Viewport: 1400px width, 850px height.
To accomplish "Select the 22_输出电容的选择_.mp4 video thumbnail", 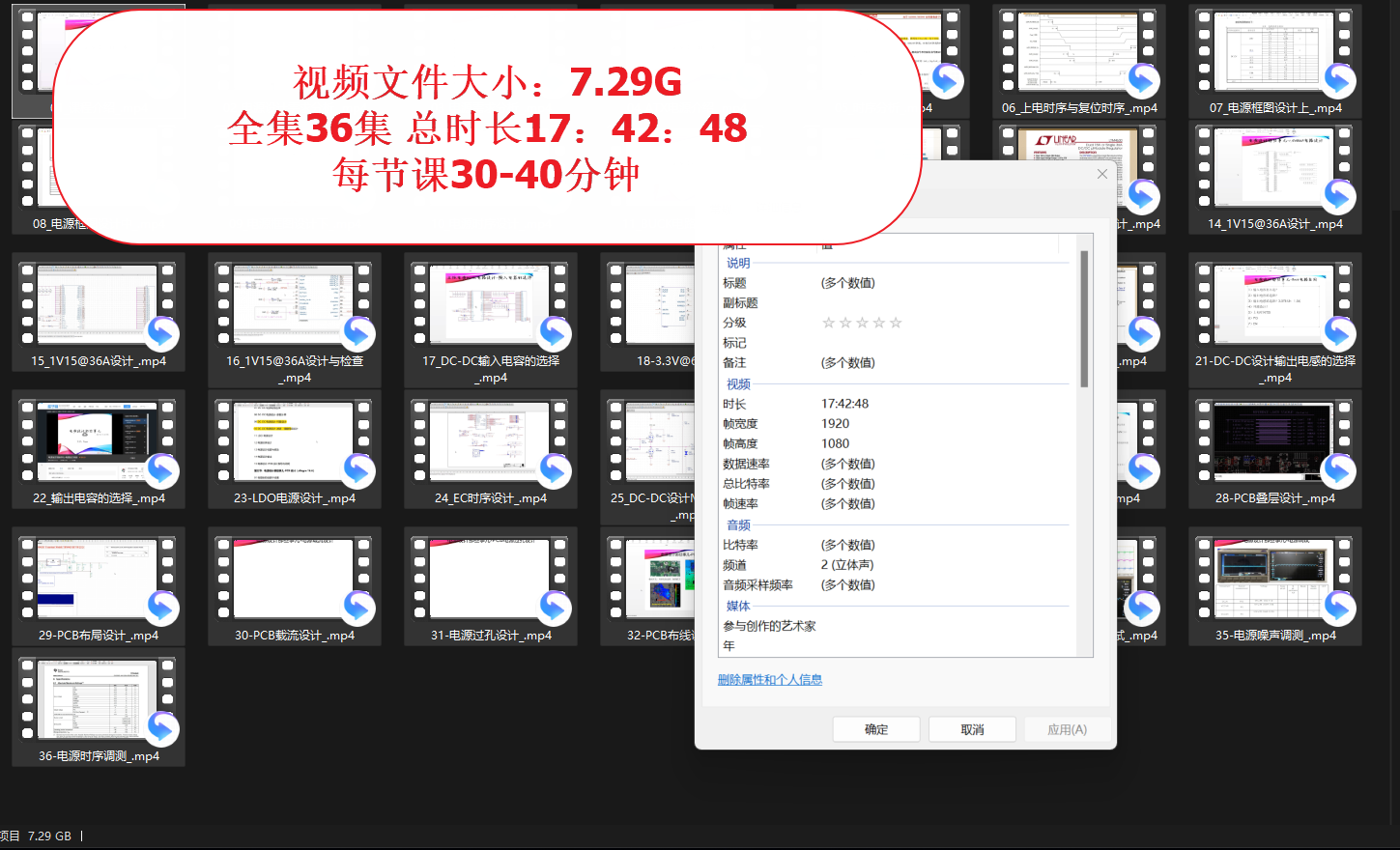I will [x=98, y=442].
